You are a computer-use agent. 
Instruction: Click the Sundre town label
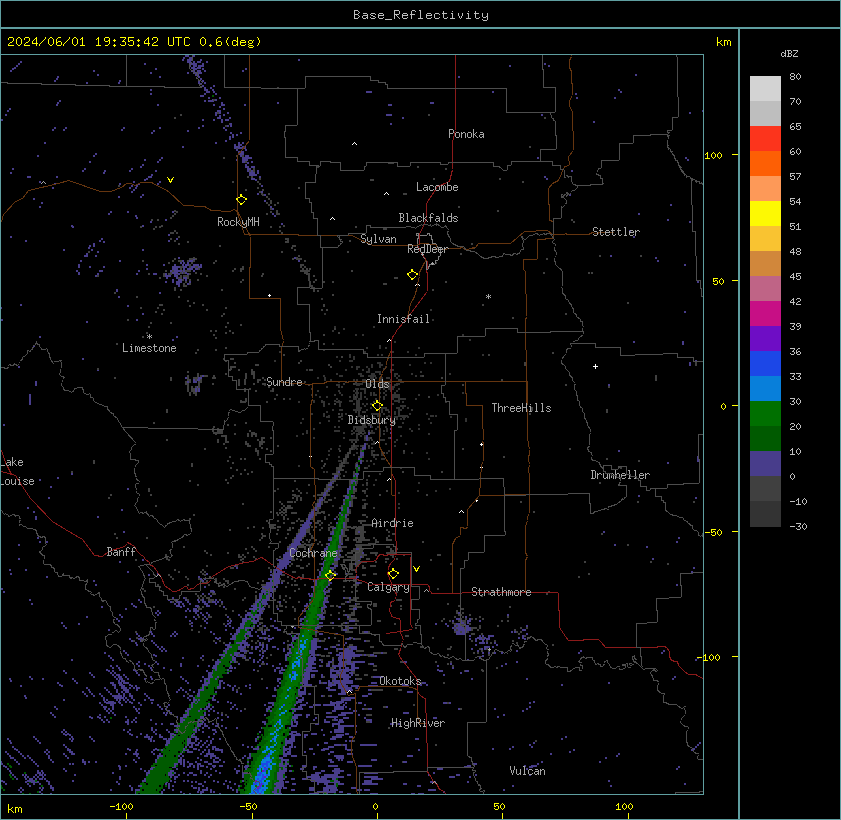pos(284,382)
